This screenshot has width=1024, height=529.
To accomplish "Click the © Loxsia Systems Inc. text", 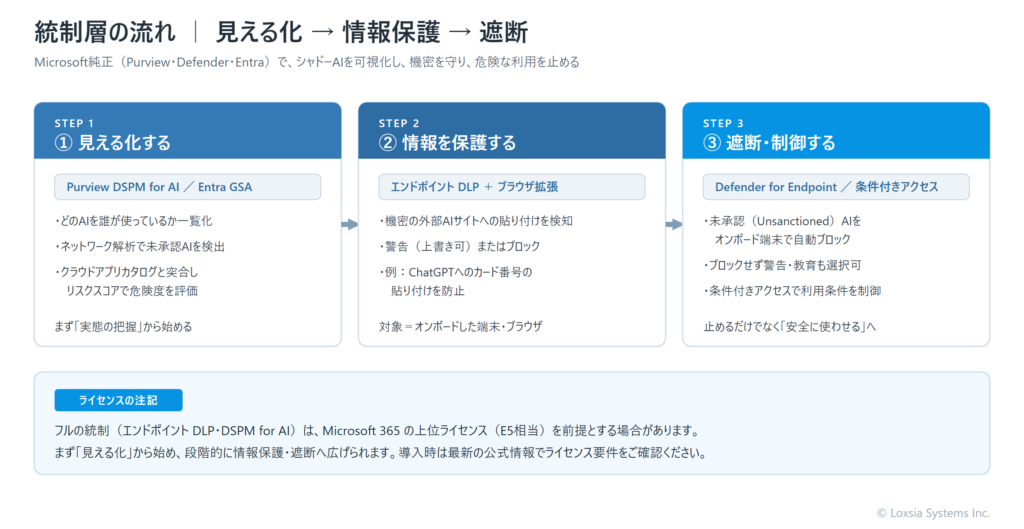I will point(933,513).
